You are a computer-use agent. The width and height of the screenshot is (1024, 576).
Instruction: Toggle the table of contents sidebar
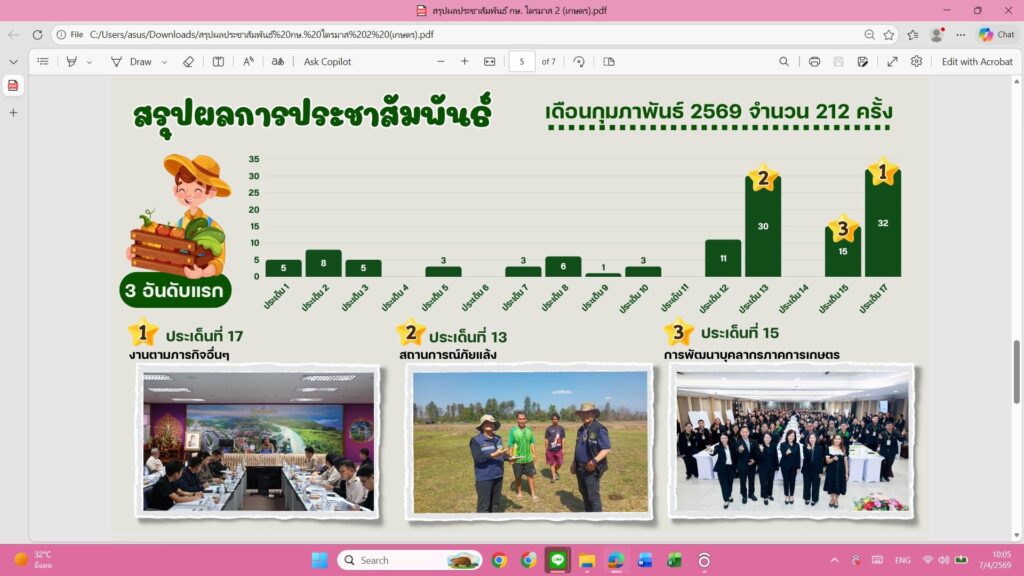point(43,62)
